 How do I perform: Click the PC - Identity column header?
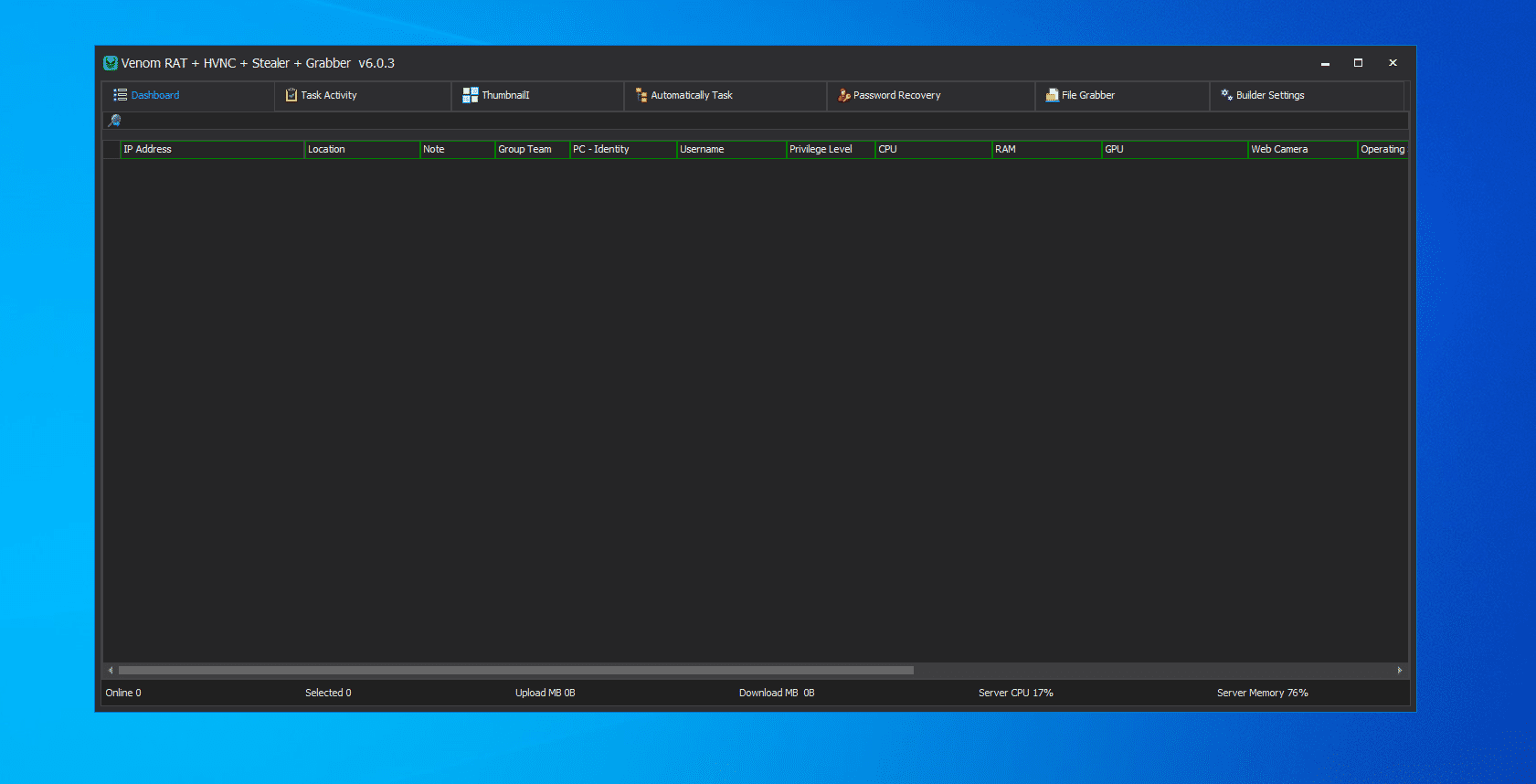623,149
